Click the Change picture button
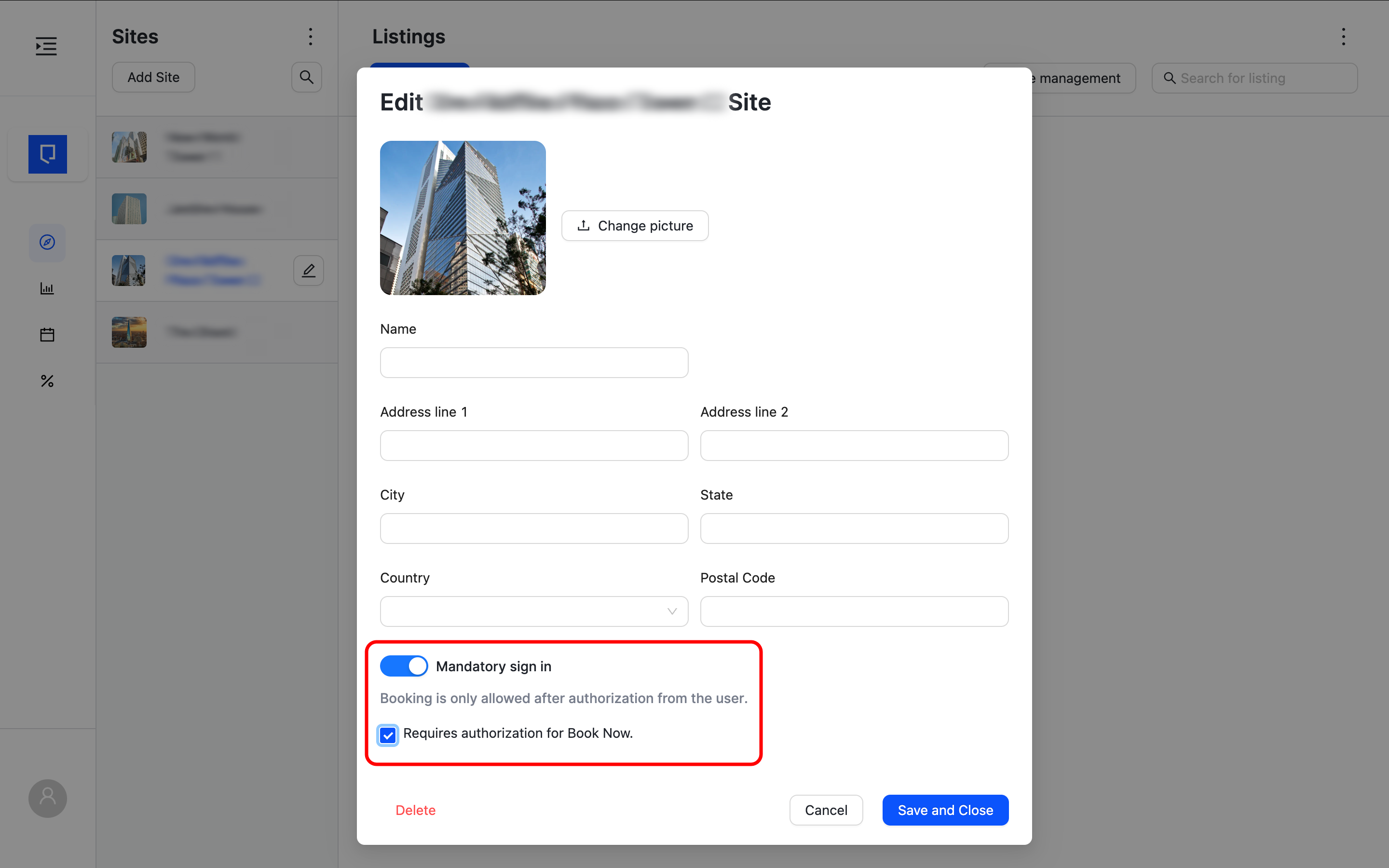 [635, 226]
